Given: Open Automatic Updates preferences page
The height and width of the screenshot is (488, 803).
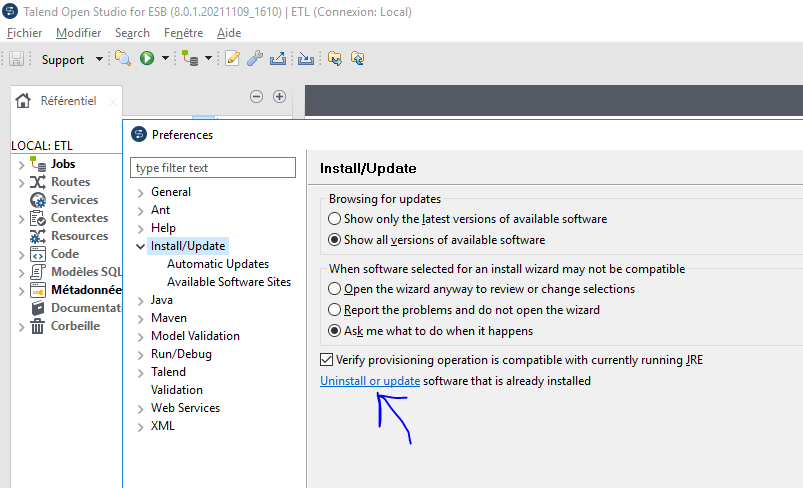Looking at the screenshot, I should (x=218, y=264).
